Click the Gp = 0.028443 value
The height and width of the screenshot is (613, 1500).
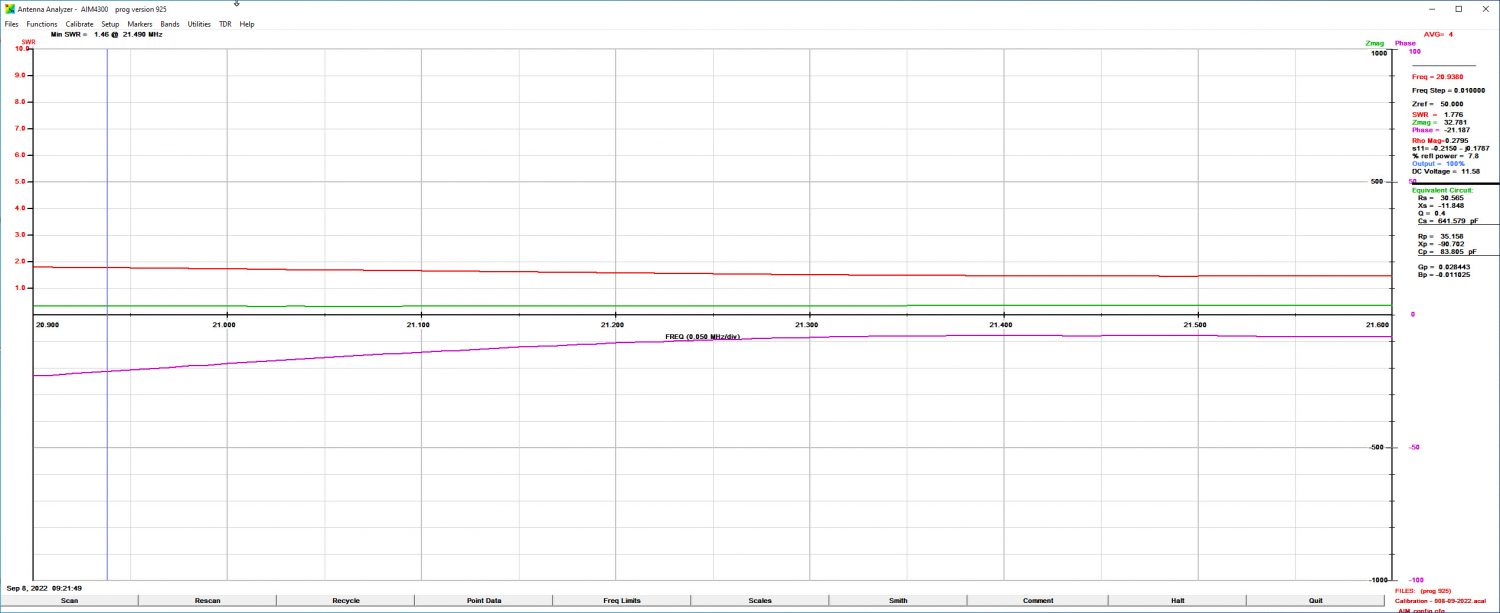1444,267
